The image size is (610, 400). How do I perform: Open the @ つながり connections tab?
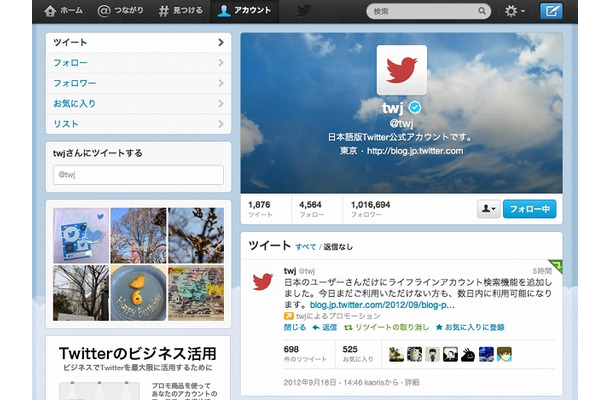pos(120,11)
